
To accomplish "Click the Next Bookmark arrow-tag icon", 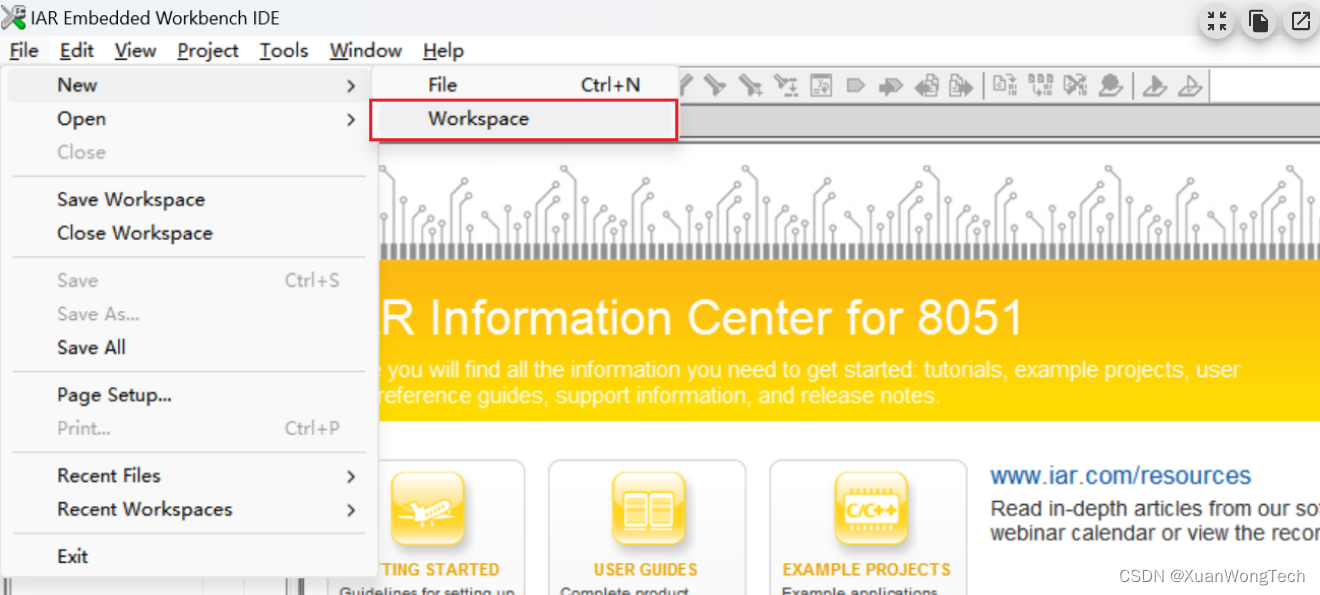I will coord(891,86).
